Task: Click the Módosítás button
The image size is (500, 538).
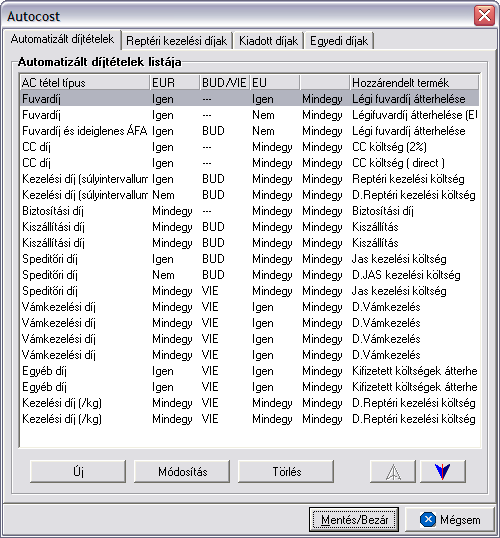Action: [x=182, y=471]
